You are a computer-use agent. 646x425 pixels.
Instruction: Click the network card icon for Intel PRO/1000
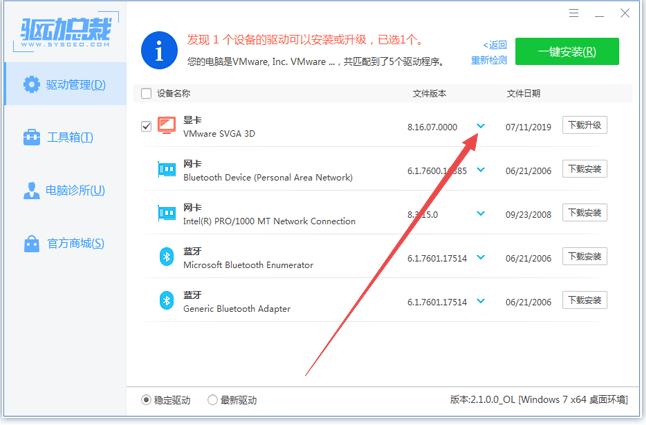(166, 213)
